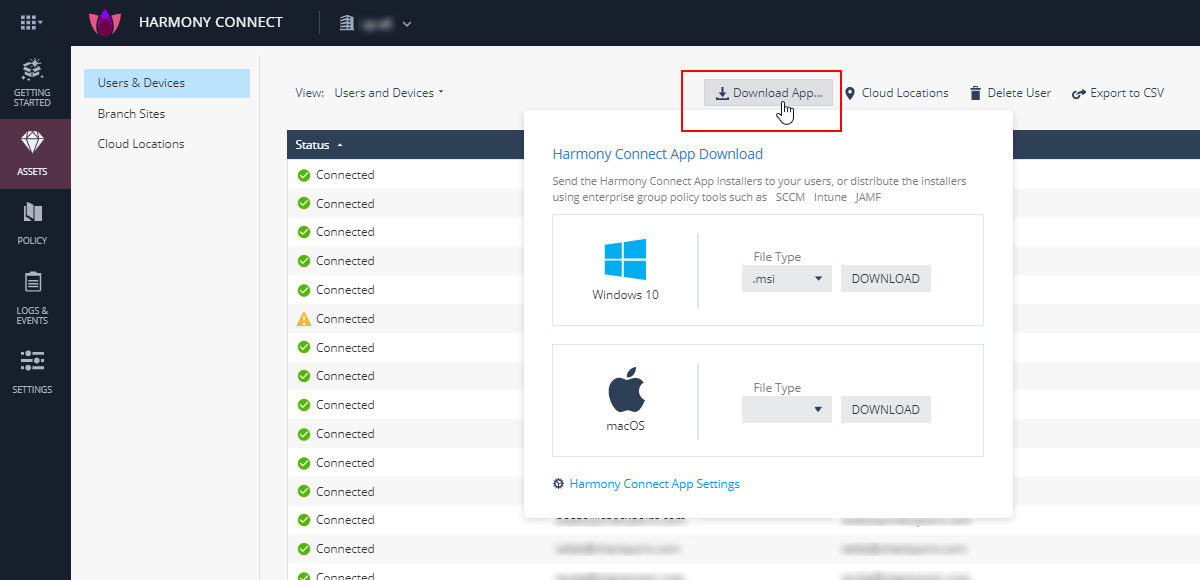The image size is (1200, 580).
Task: Click the SCCM text in the popup
Action: (x=791, y=197)
